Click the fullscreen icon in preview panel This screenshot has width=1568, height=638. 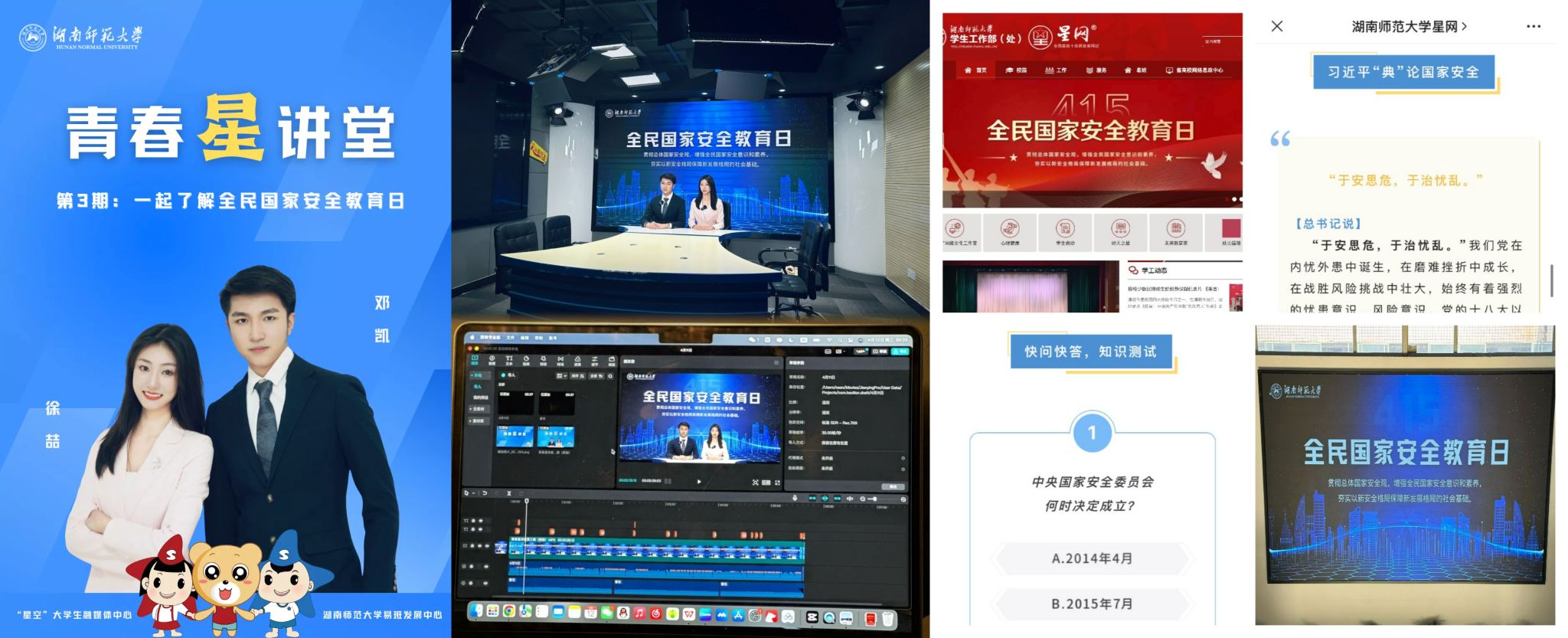(777, 483)
